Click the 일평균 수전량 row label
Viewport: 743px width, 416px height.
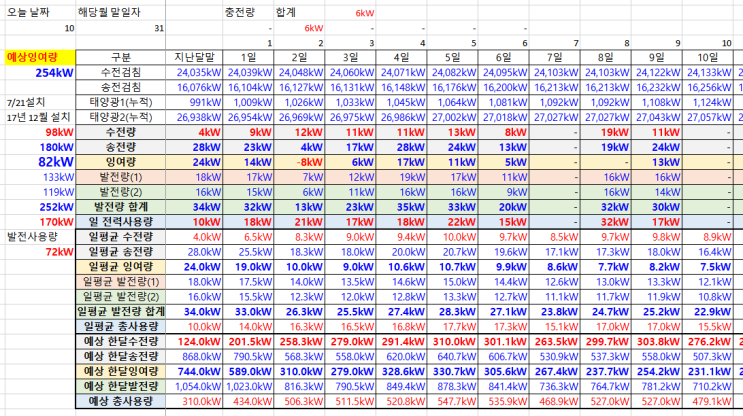tap(120, 236)
